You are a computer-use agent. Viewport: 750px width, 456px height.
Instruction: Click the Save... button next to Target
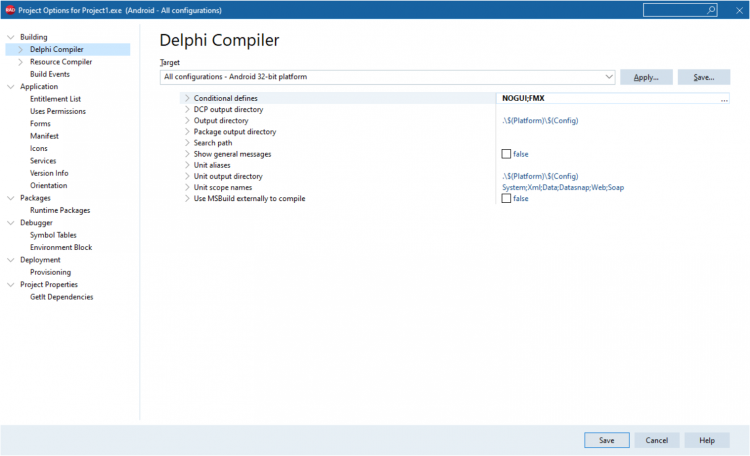coord(704,77)
